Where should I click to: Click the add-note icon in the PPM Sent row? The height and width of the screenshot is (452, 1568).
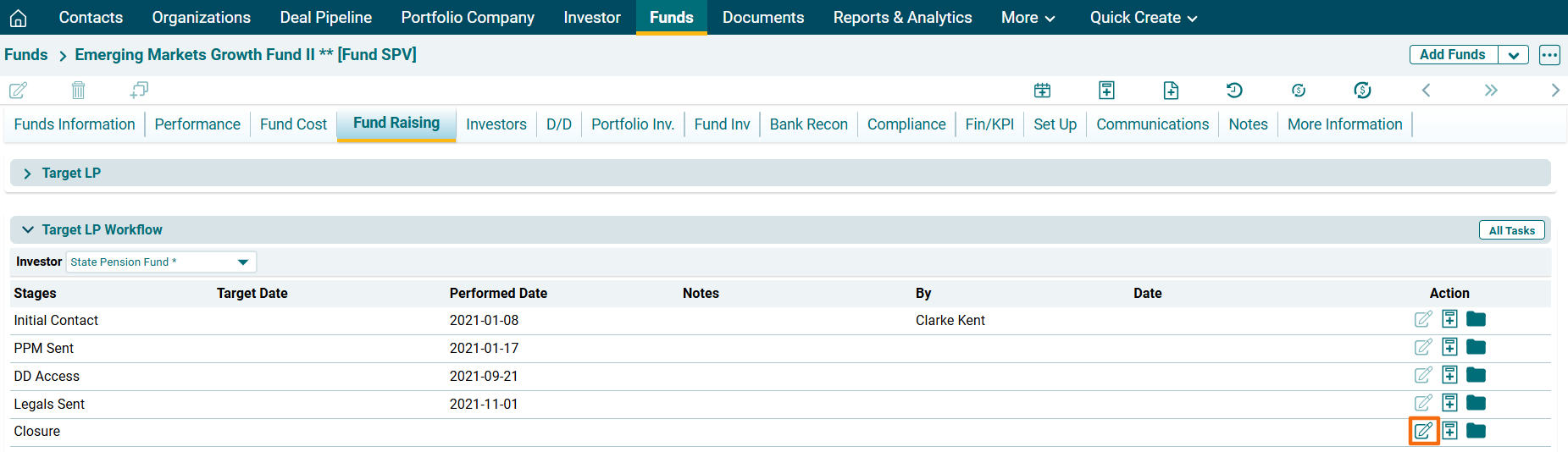[x=1449, y=347]
